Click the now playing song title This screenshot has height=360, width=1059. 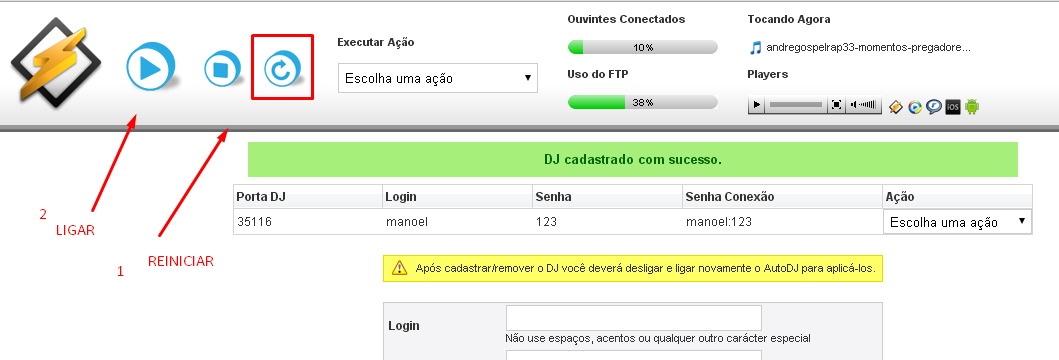(868, 48)
